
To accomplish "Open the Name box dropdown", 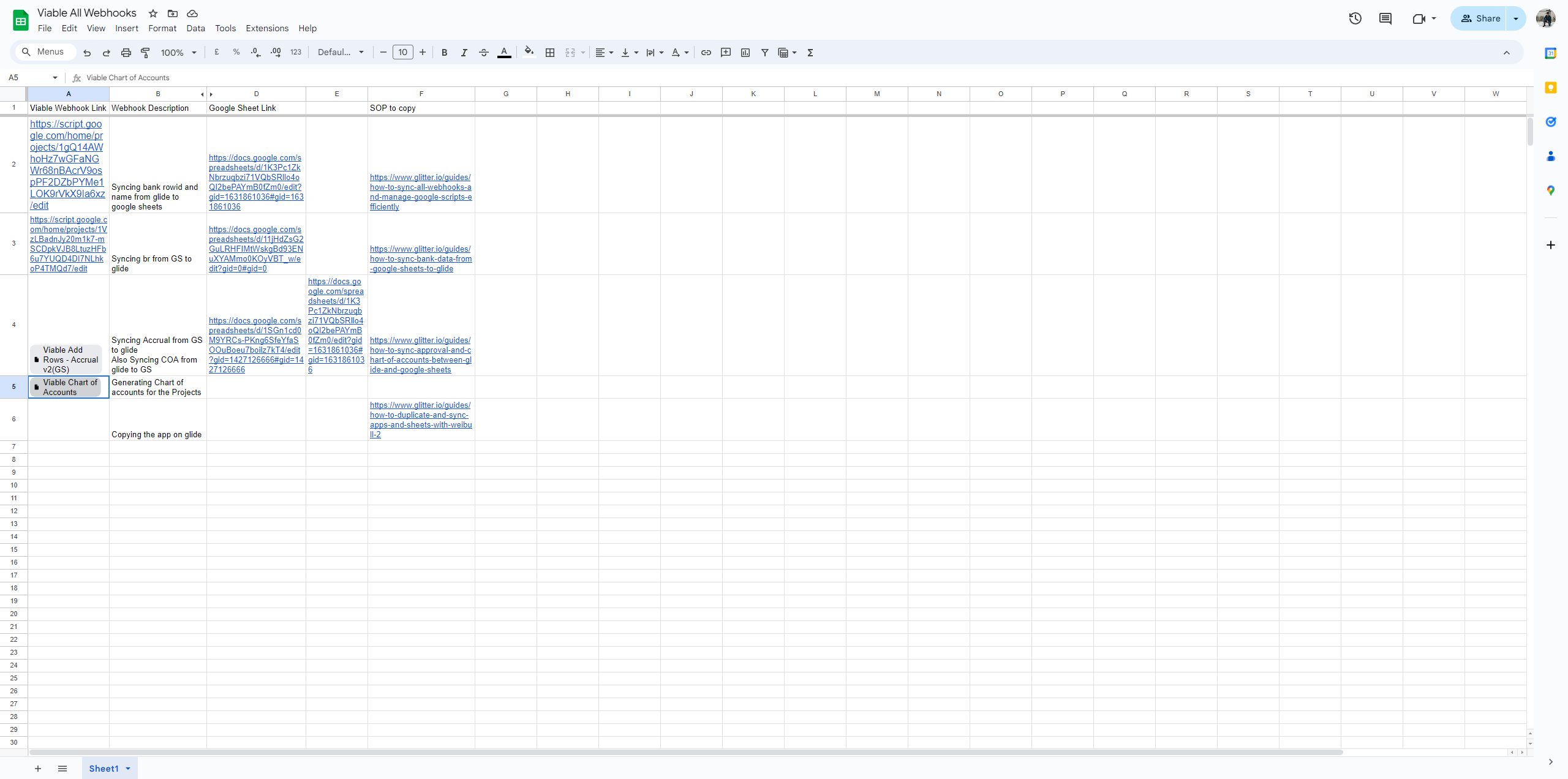I will tap(55, 78).
